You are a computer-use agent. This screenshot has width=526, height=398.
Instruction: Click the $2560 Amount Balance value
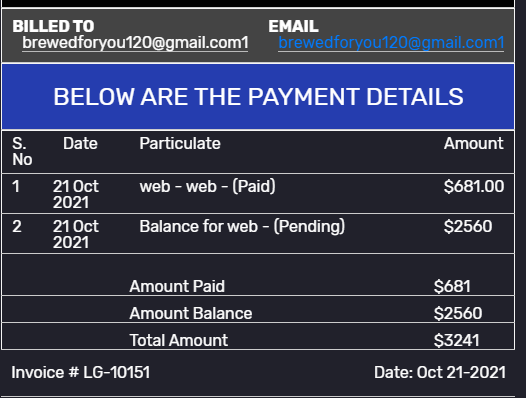pos(458,313)
